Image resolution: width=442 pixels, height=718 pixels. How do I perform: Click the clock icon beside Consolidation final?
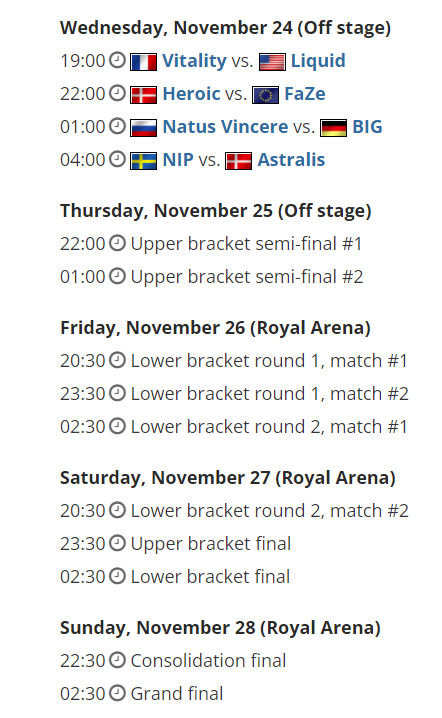[117, 660]
